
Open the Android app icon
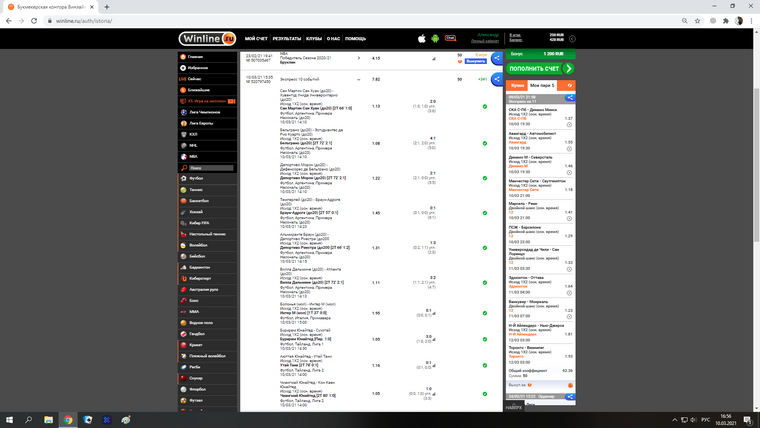[435, 39]
